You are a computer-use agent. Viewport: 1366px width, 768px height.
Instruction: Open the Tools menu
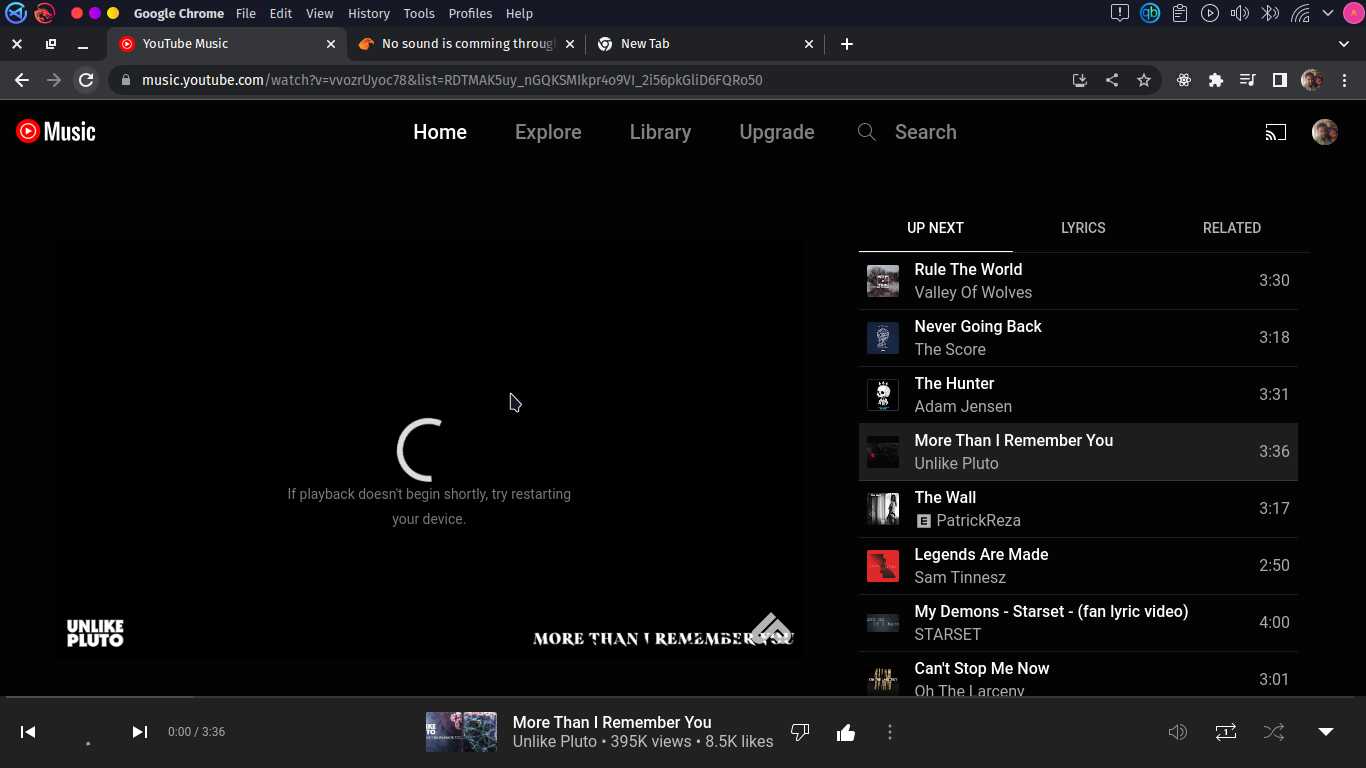[x=419, y=14]
